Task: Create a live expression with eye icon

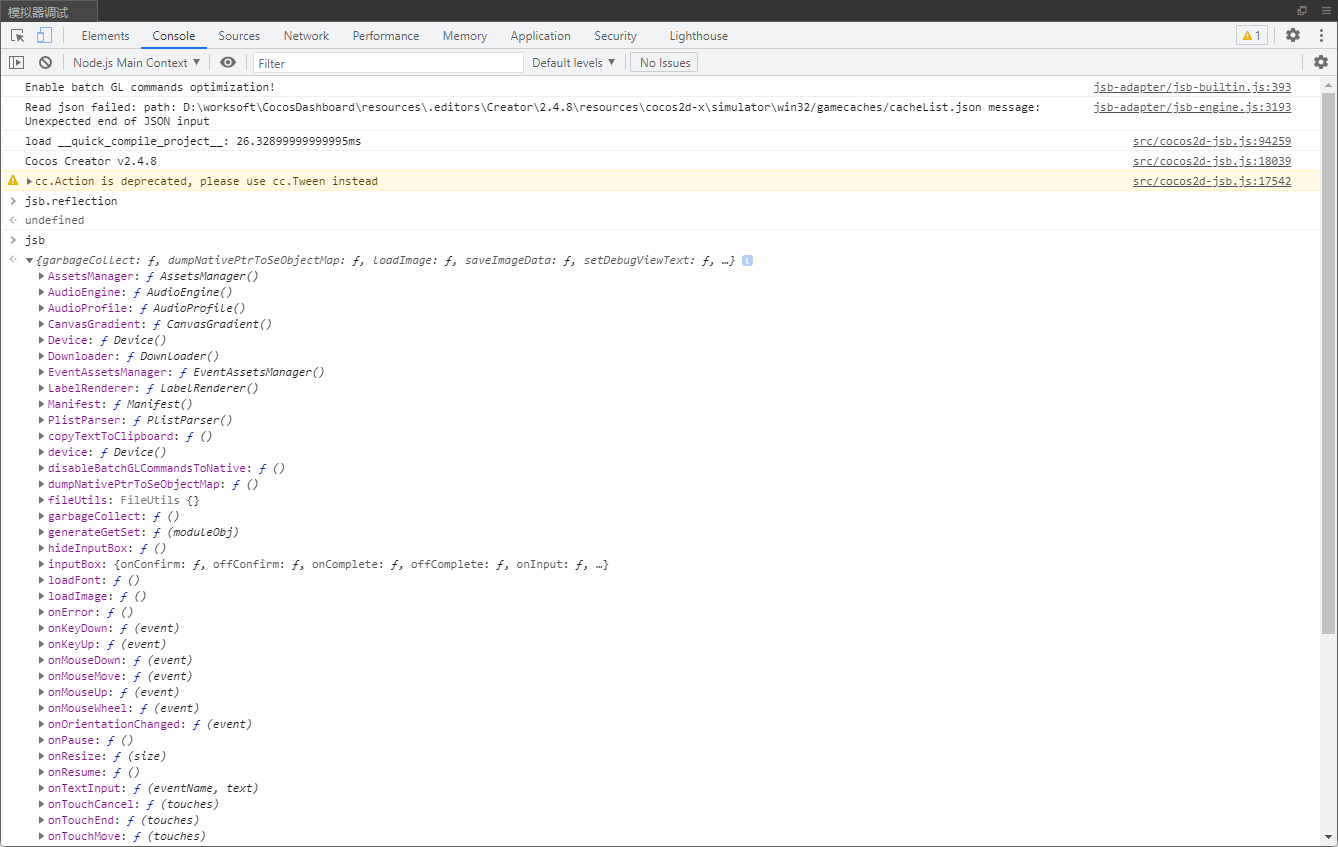Action: (x=228, y=62)
